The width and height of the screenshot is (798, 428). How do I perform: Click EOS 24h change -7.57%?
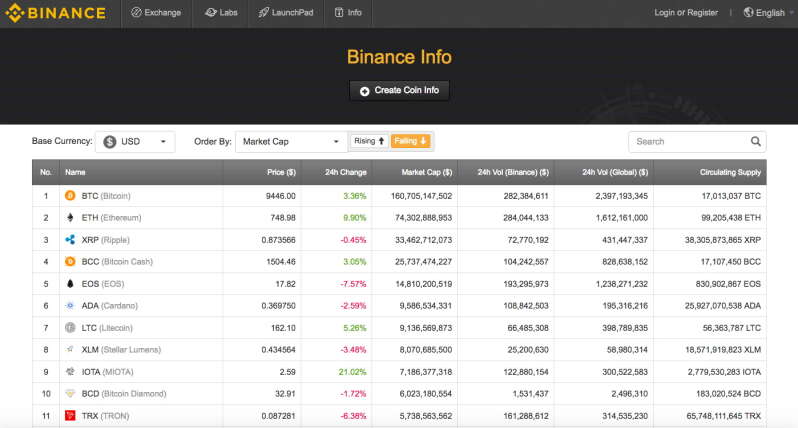(353, 284)
